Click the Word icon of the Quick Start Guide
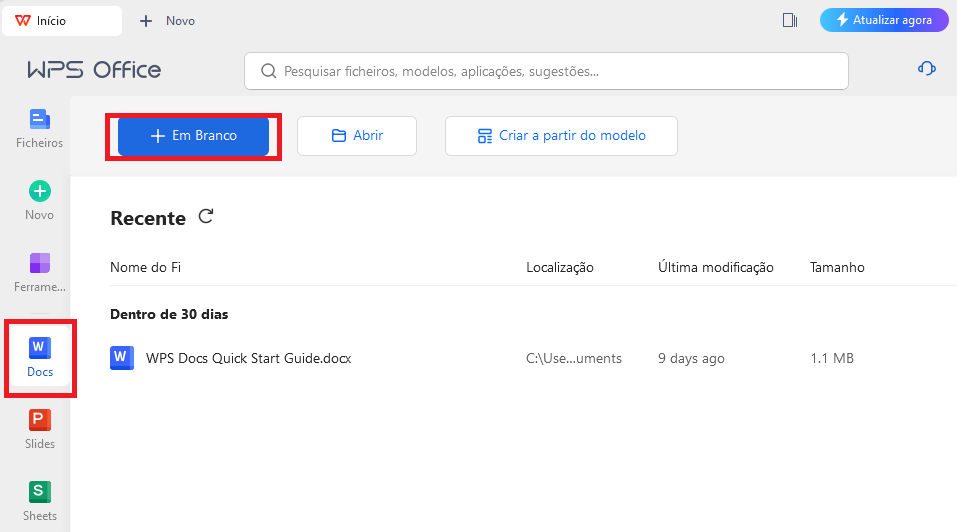 pyautogui.click(x=121, y=357)
